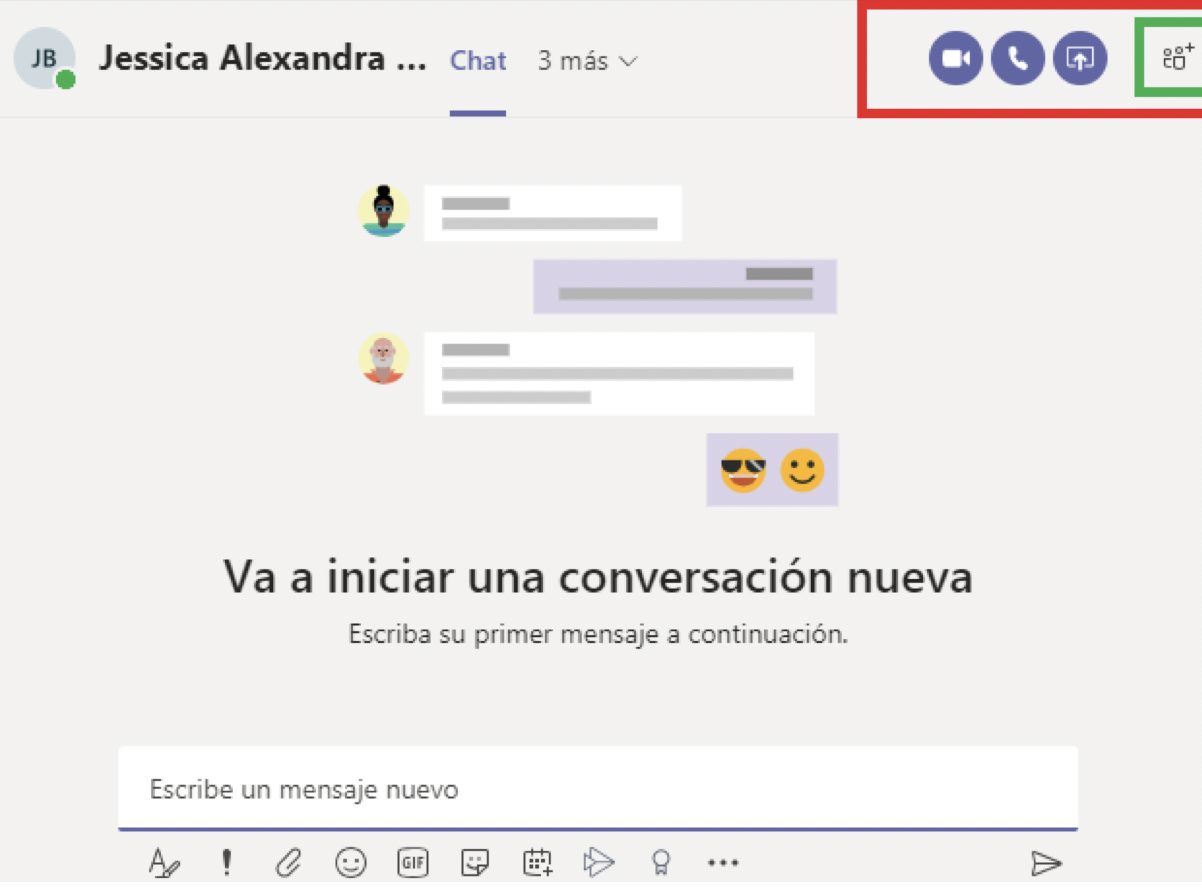Open the sticker picker
Screen dimensions: 1202x890
point(475,862)
